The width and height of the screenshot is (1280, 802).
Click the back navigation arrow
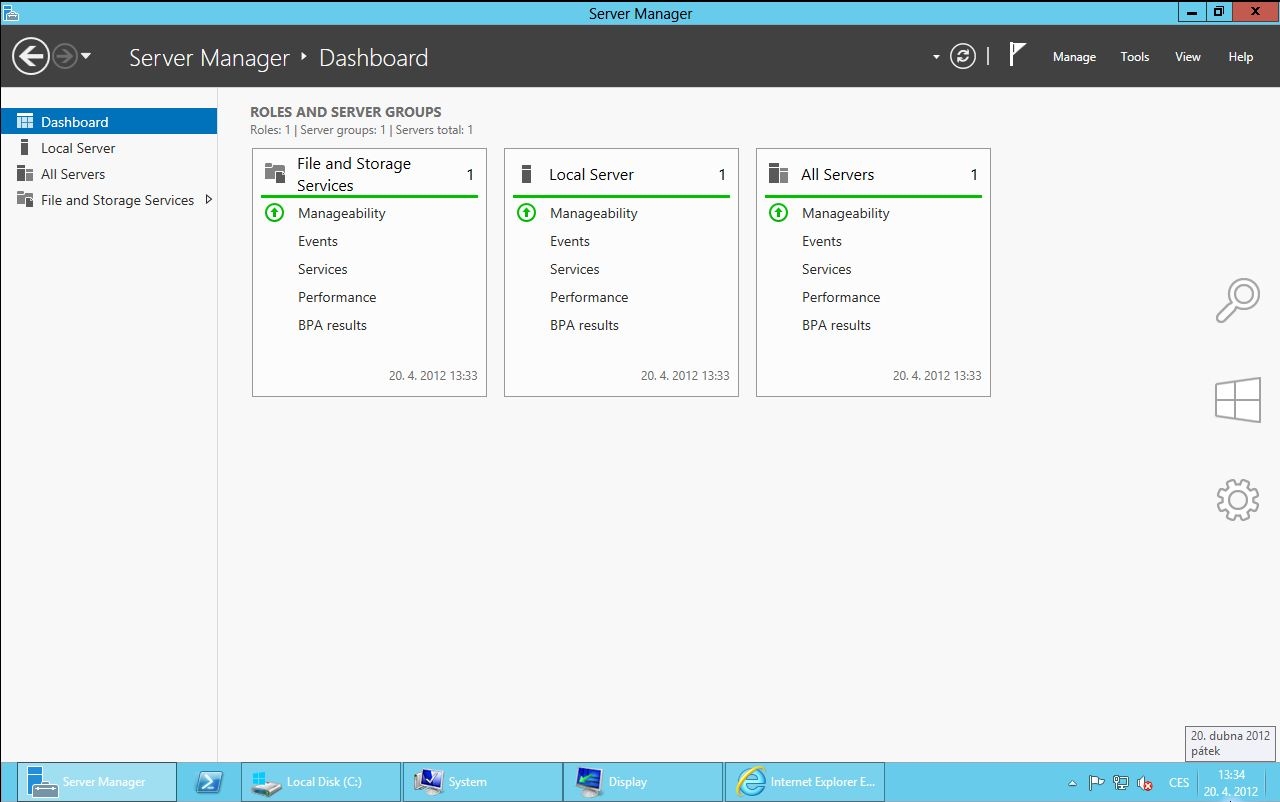31,56
